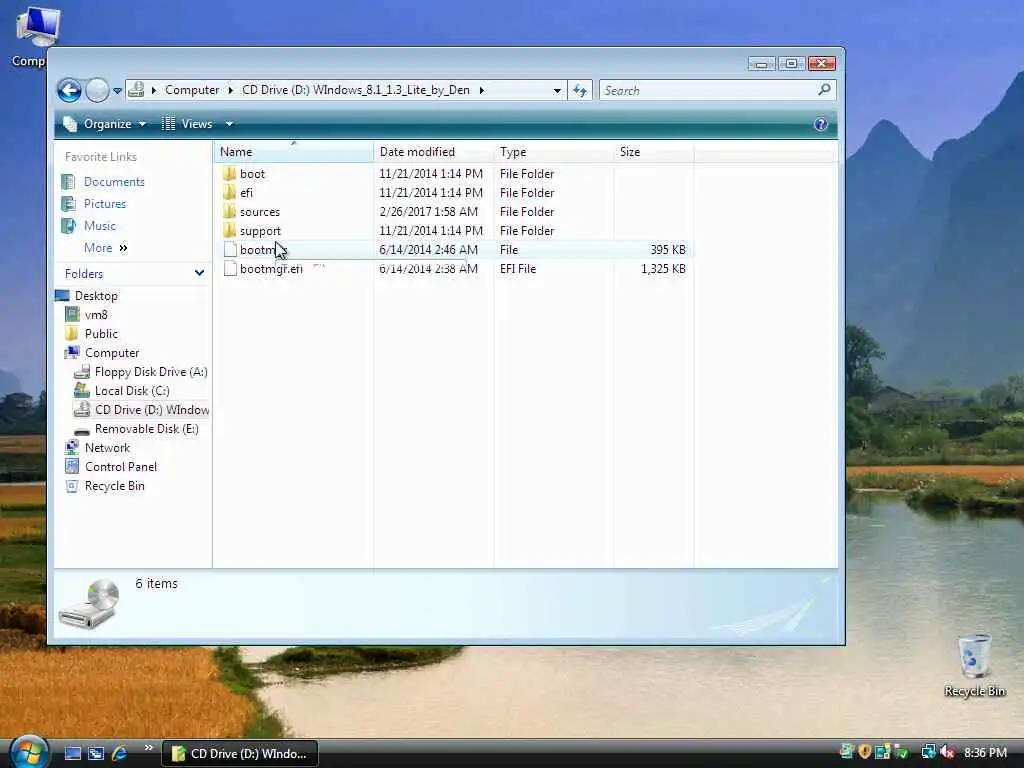Launch Internet Explorer from quick launch
The height and width of the screenshot is (768, 1024).
click(119, 754)
